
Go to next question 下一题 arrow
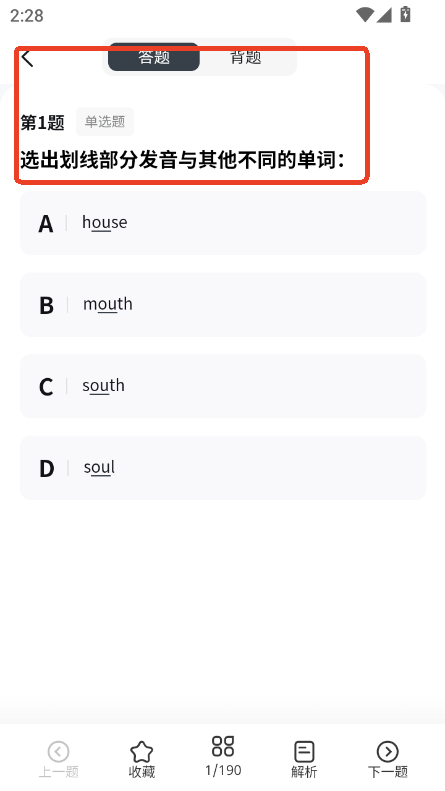pyautogui.click(x=387, y=752)
